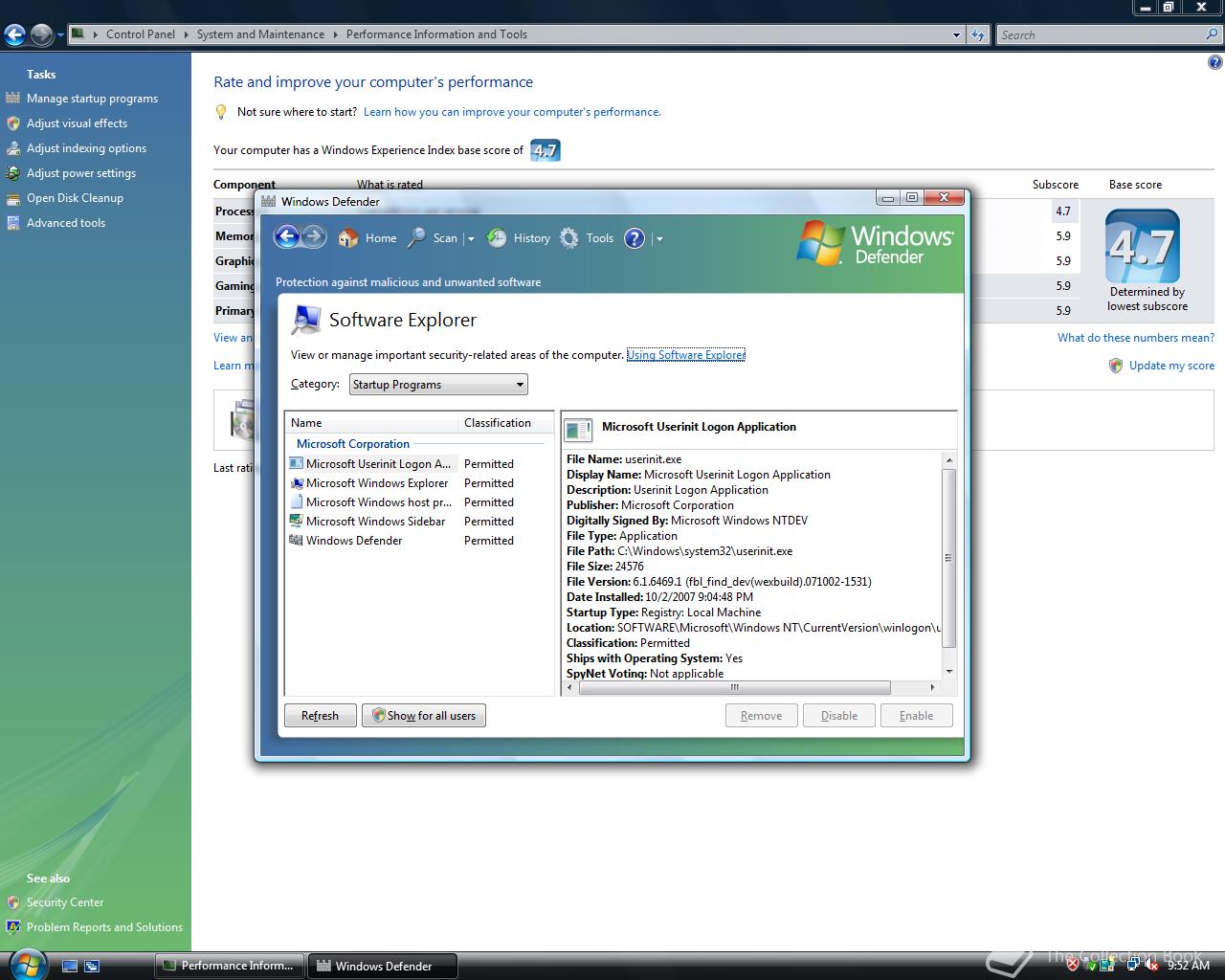
Task: Open Security Center under See also
Action: pos(65,902)
